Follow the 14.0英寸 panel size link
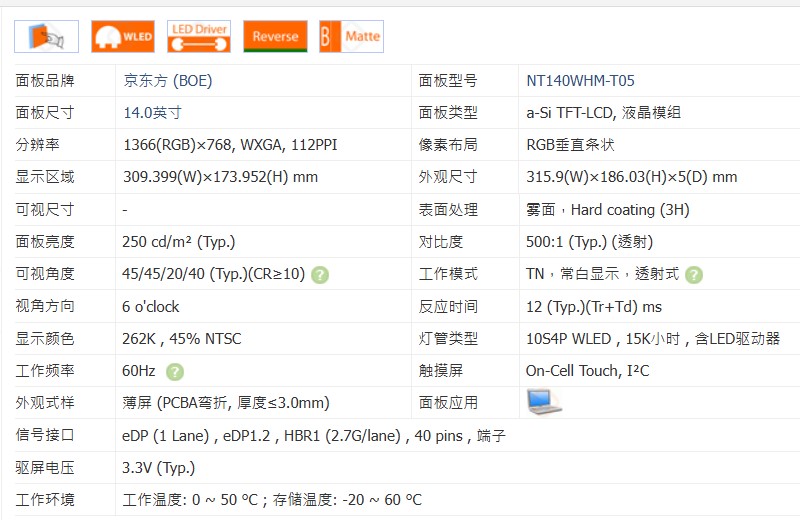800x520 pixels. tap(152, 113)
